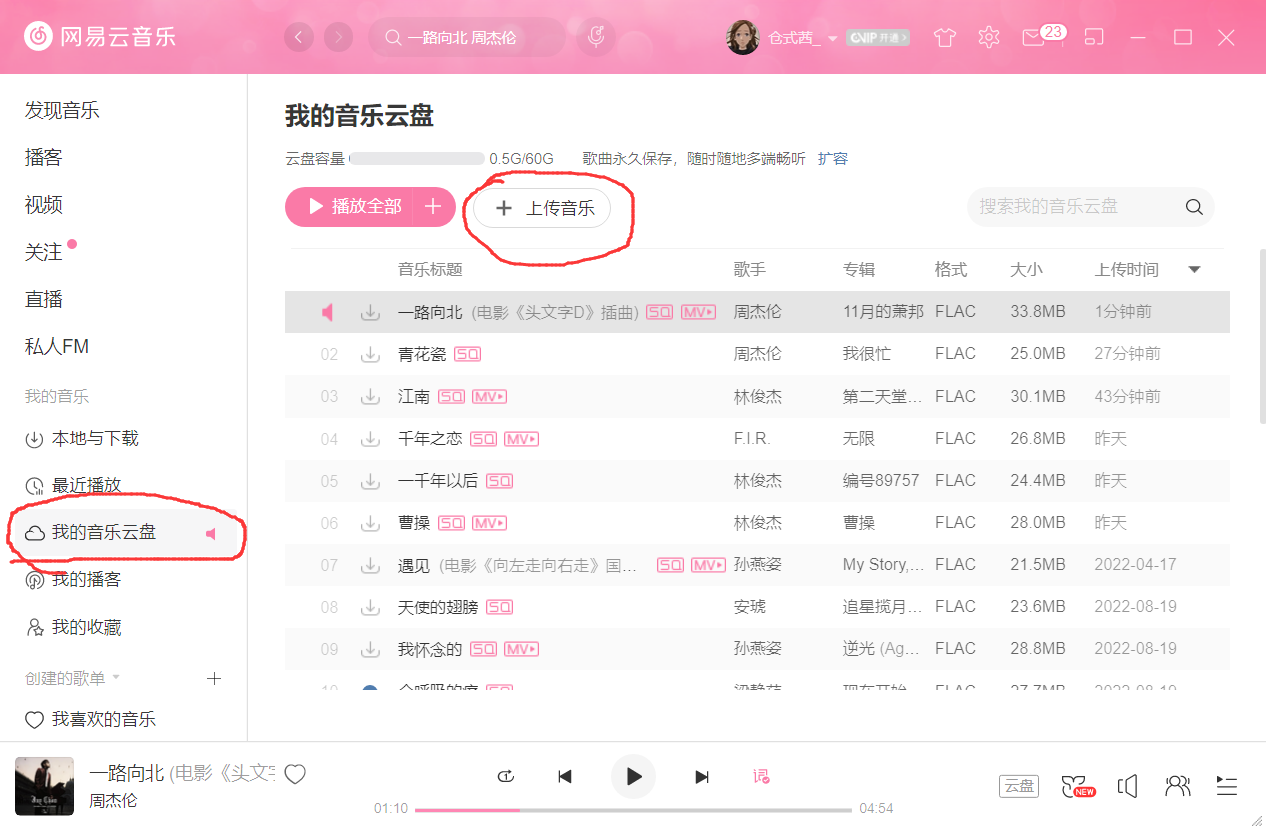1266x830 pixels.
Task: Go forward with the right arrow button
Action: click(x=339, y=37)
